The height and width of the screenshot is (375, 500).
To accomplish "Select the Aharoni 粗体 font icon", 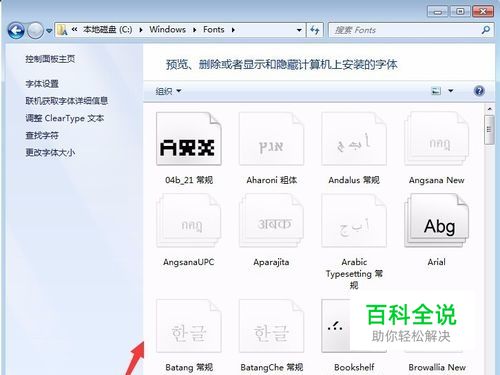I will (271, 139).
